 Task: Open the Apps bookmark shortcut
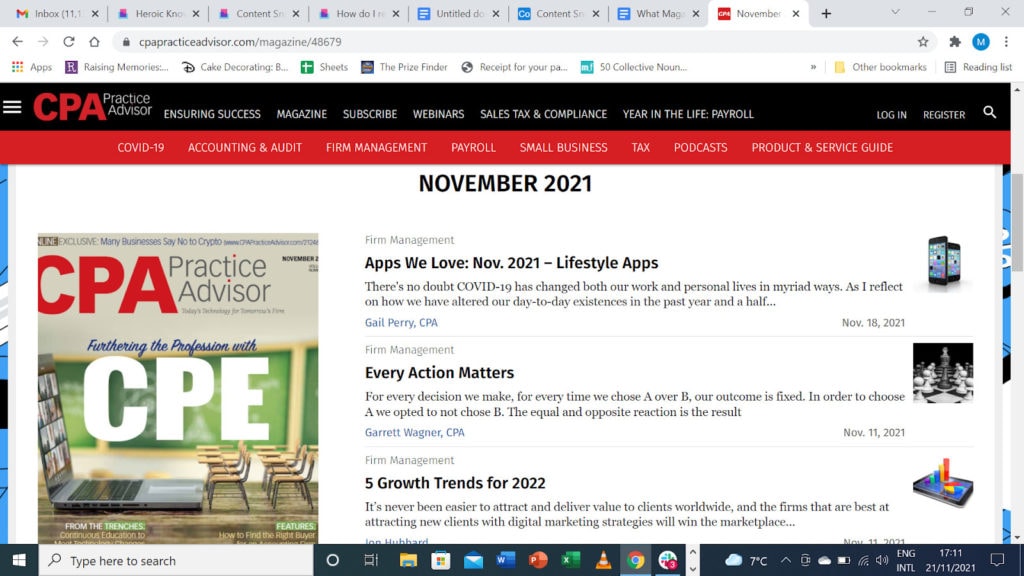pyautogui.click(x=31, y=67)
